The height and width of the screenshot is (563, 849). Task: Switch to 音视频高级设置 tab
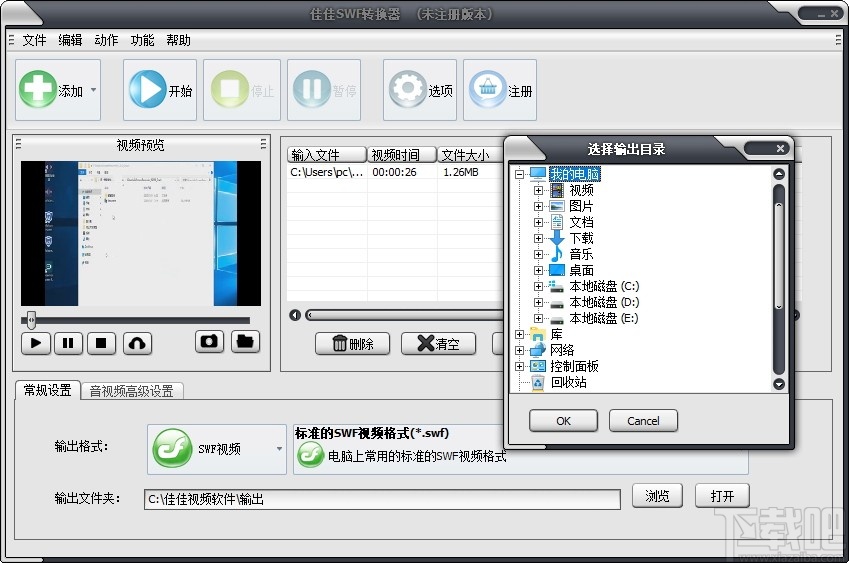132,391
